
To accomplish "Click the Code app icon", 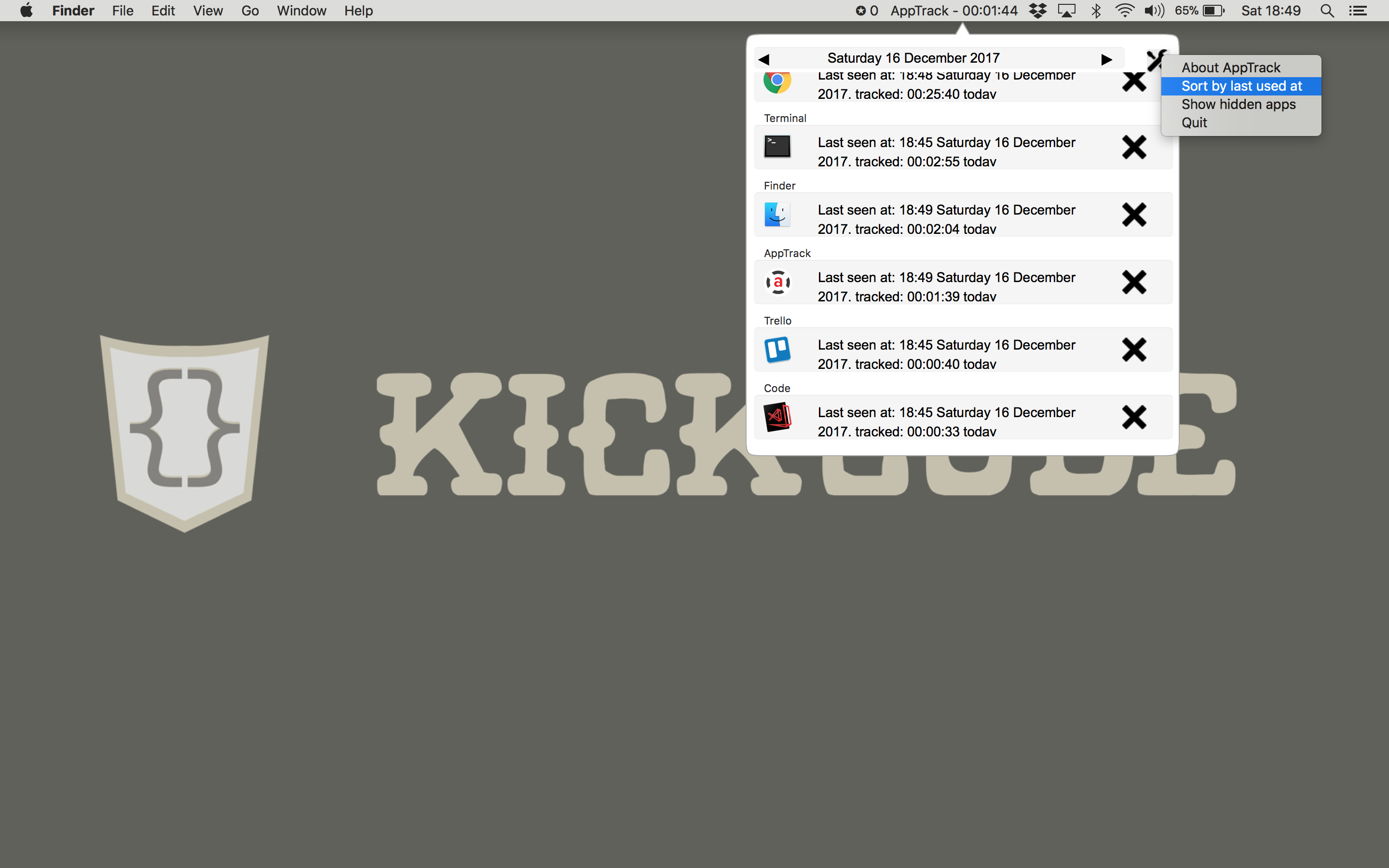I will pos(777,417).
